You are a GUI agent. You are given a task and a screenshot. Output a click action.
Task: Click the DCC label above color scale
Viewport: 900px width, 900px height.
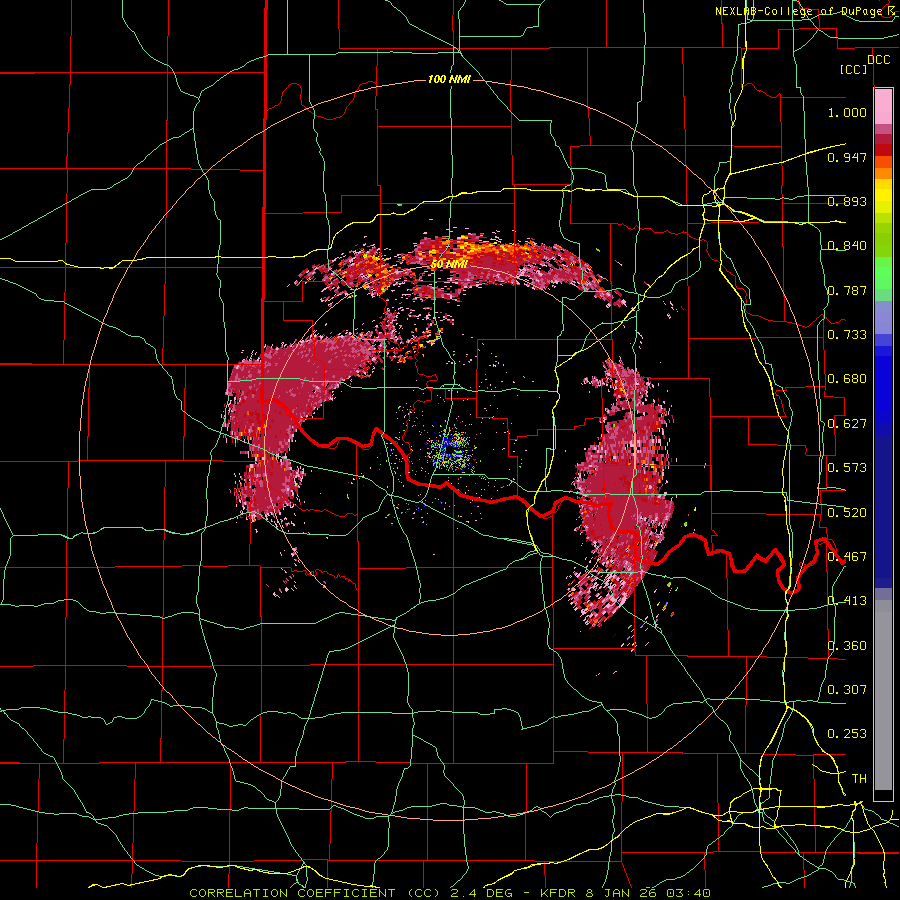click(878, 60)
